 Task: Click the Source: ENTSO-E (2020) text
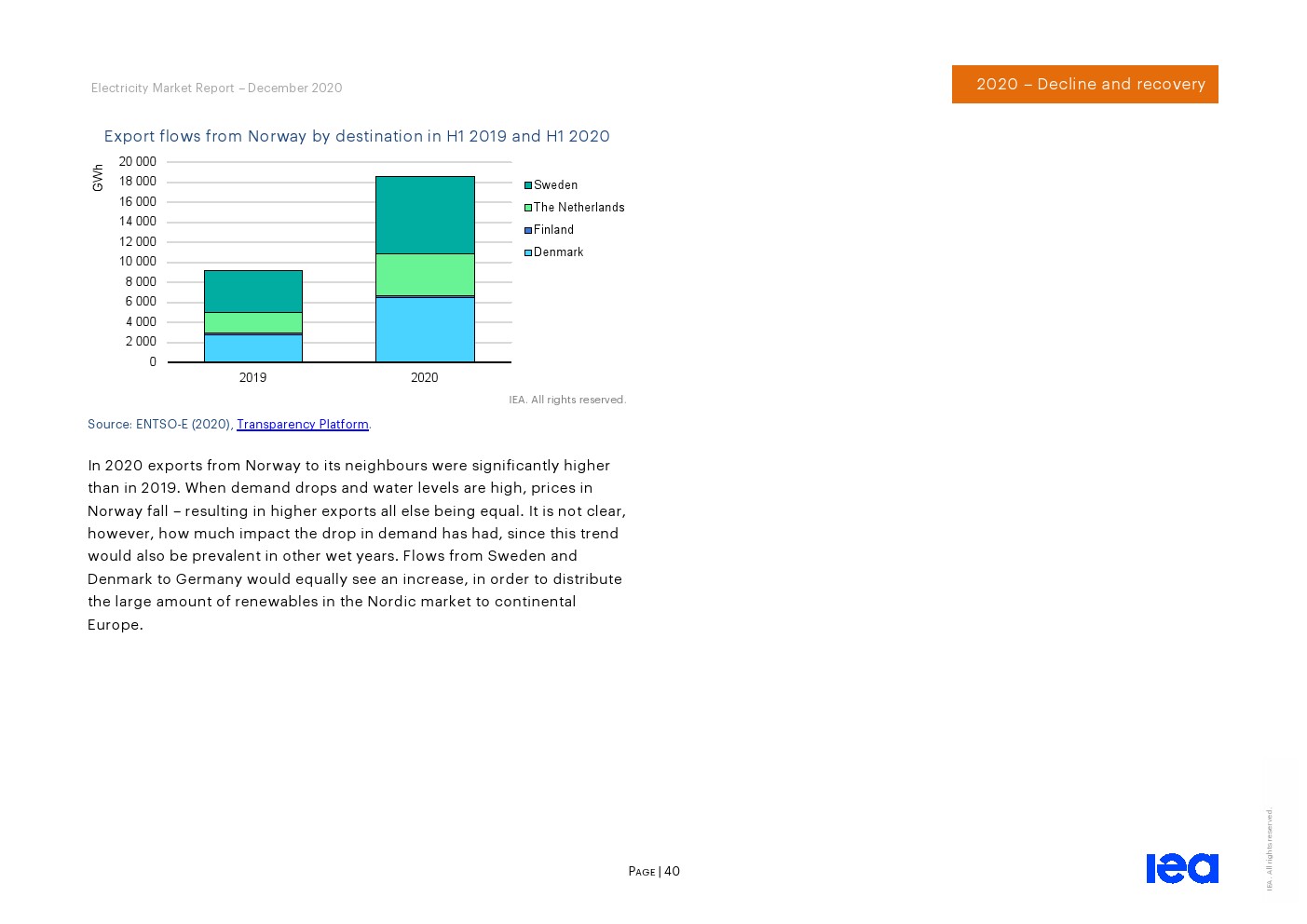[159, 424]
